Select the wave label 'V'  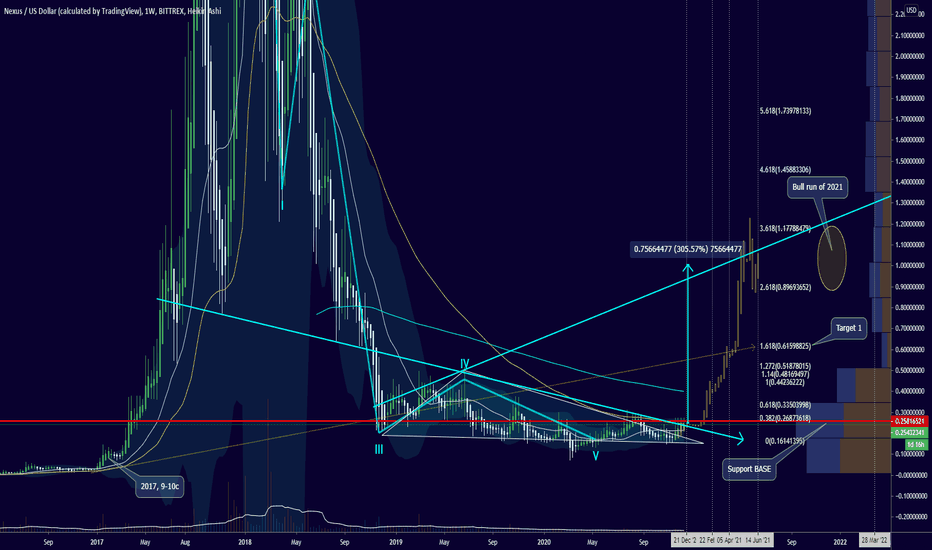coord(595,456)
